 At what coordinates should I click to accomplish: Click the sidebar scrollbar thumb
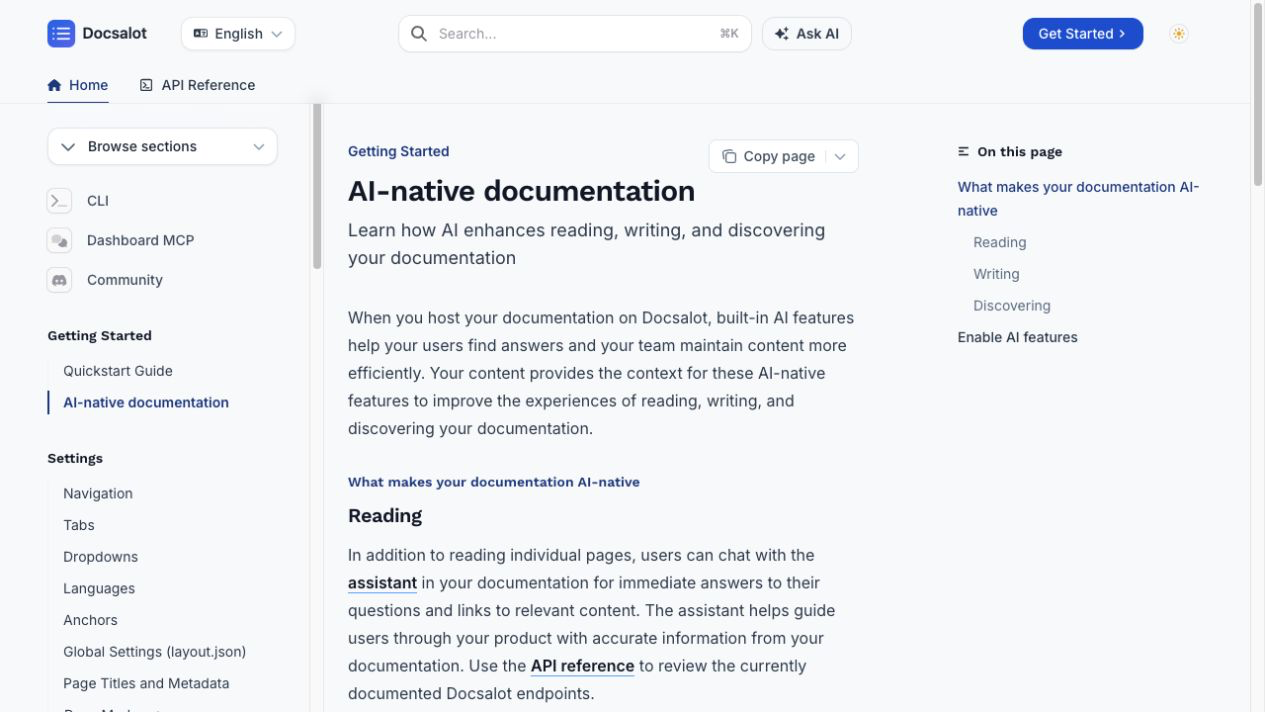pos(317,187)
